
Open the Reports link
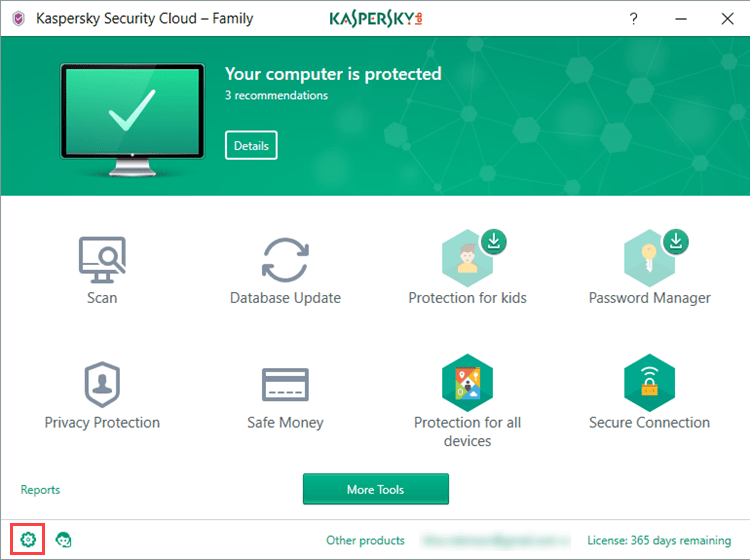tap(40, 490)
